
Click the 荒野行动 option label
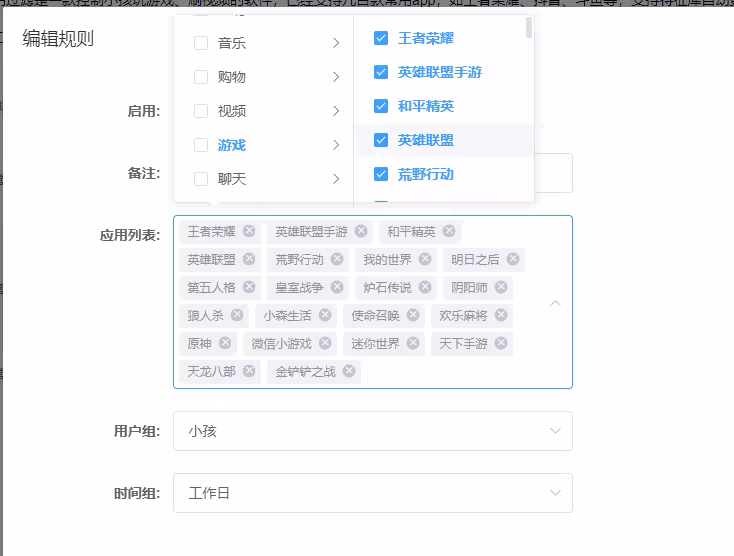point(426,174)
